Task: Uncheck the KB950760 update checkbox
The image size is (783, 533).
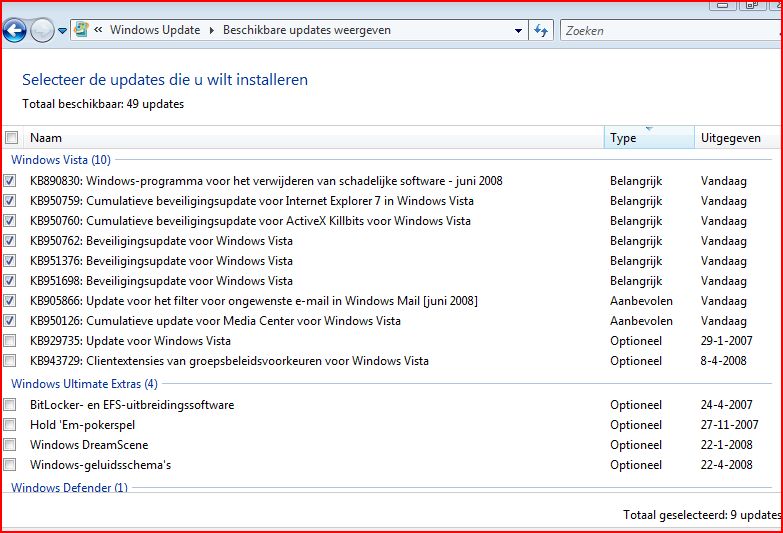Action: 10,220
